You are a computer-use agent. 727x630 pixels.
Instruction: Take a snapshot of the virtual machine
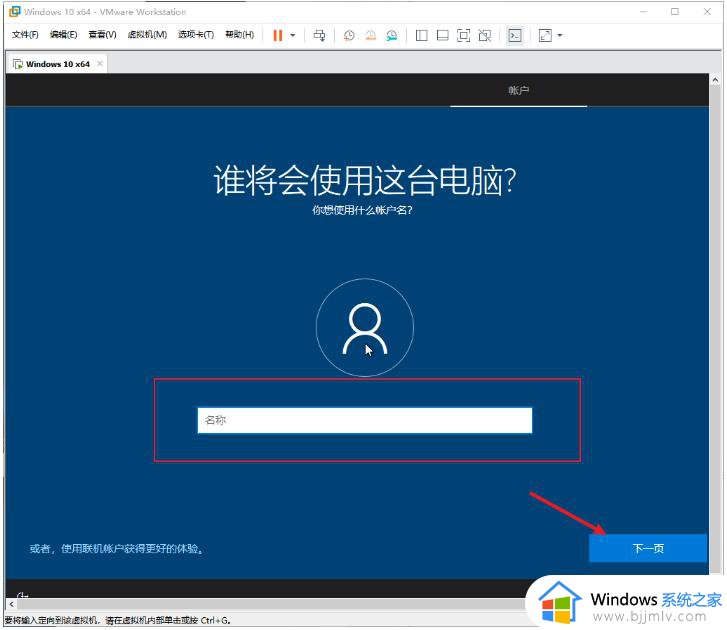[349, 35]
